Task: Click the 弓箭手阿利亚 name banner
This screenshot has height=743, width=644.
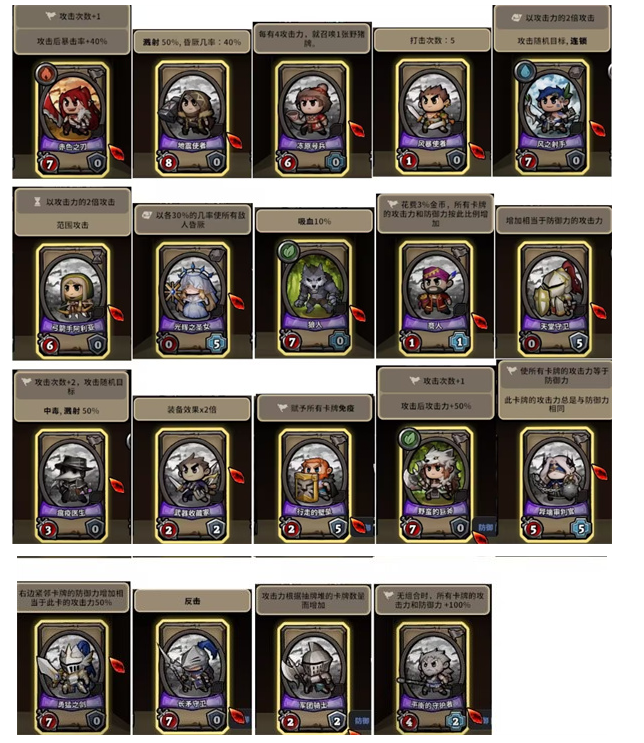Action: [x=72, y=327]
